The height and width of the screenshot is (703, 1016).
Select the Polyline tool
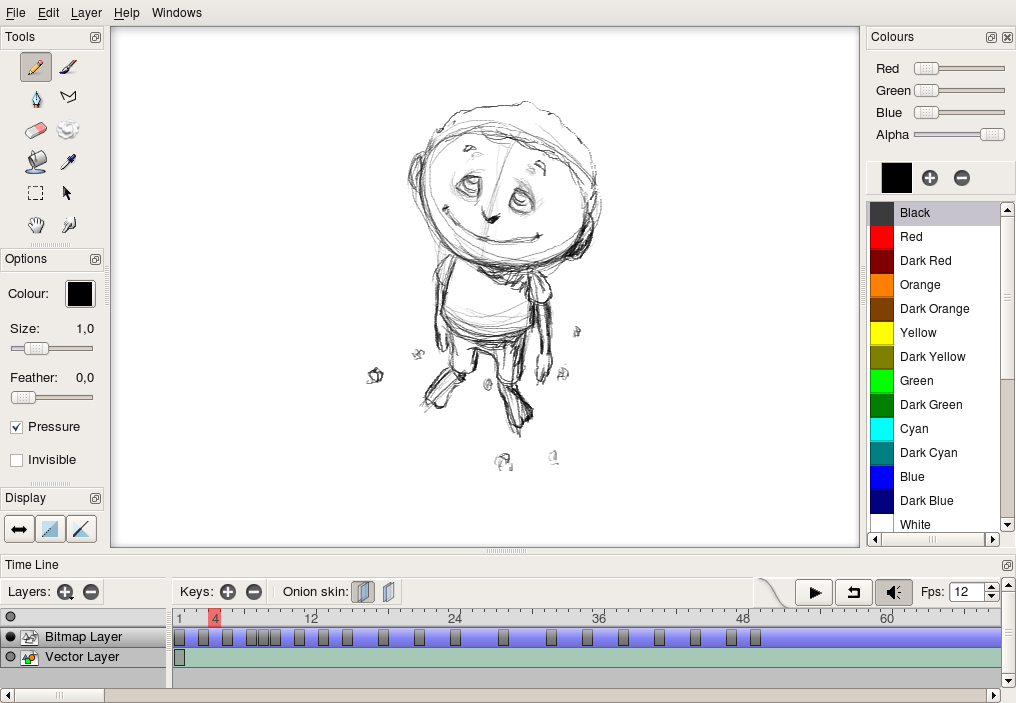[x=67, y=98]
